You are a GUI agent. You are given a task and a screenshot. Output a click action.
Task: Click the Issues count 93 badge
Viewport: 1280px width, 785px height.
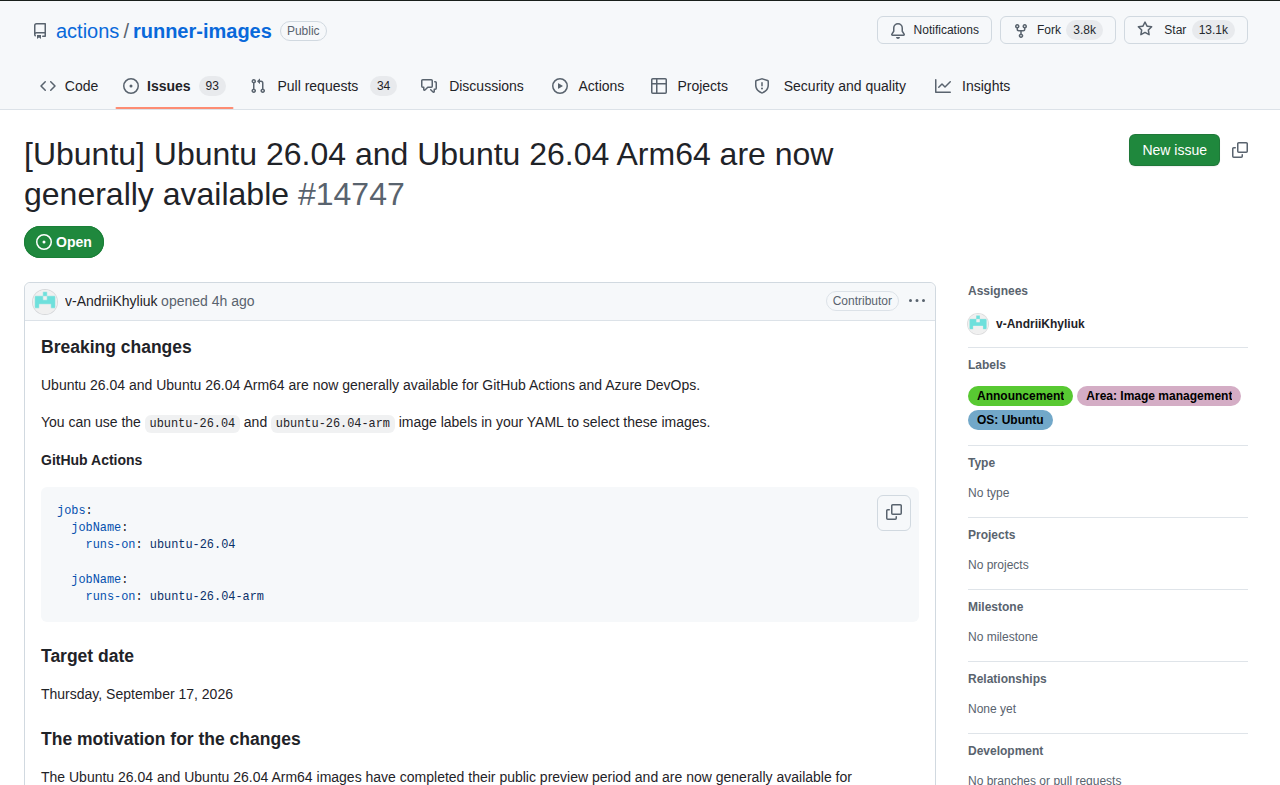[x=212, y=86]
